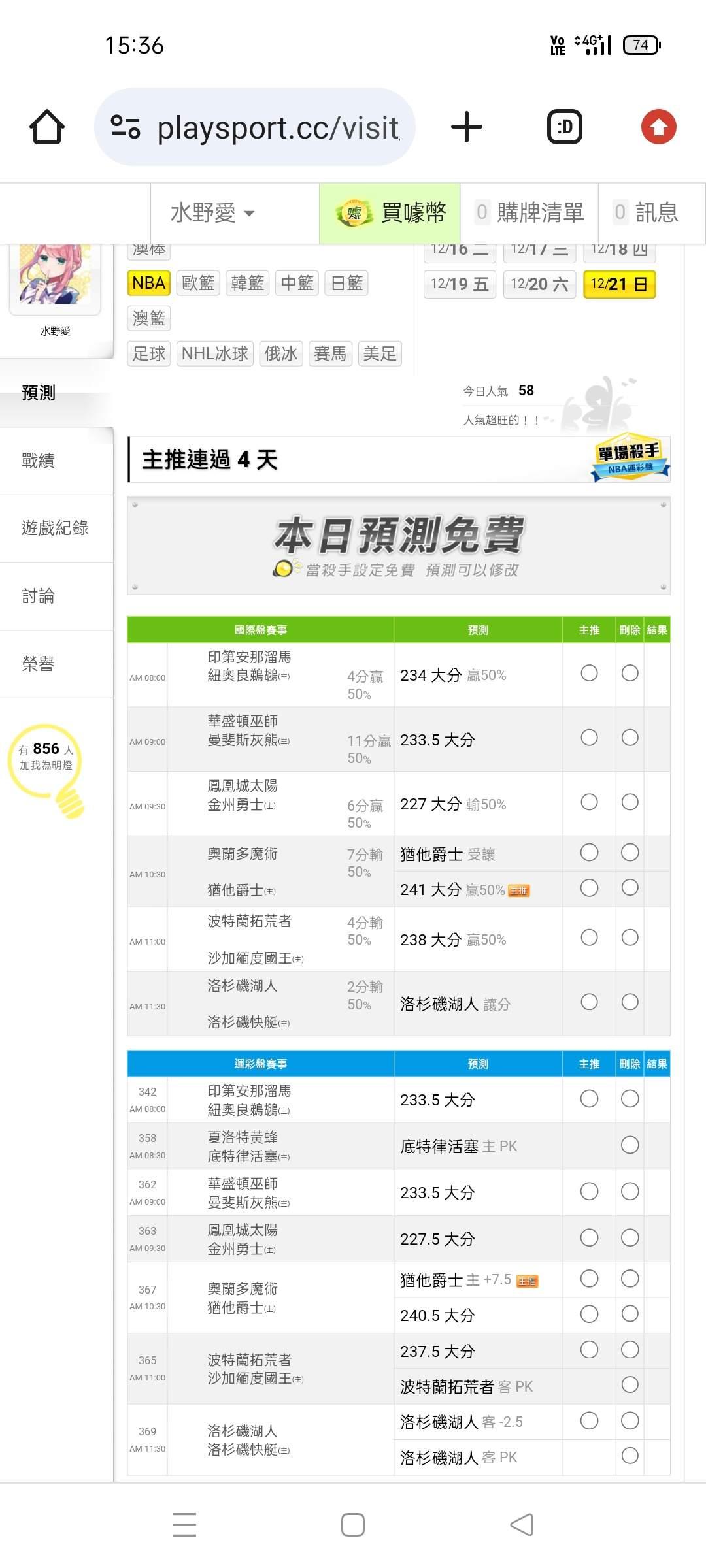This screenshot has height=1568, width=706.
Task: Click the 本日預測免費 banner
Action: click(399, 546)
